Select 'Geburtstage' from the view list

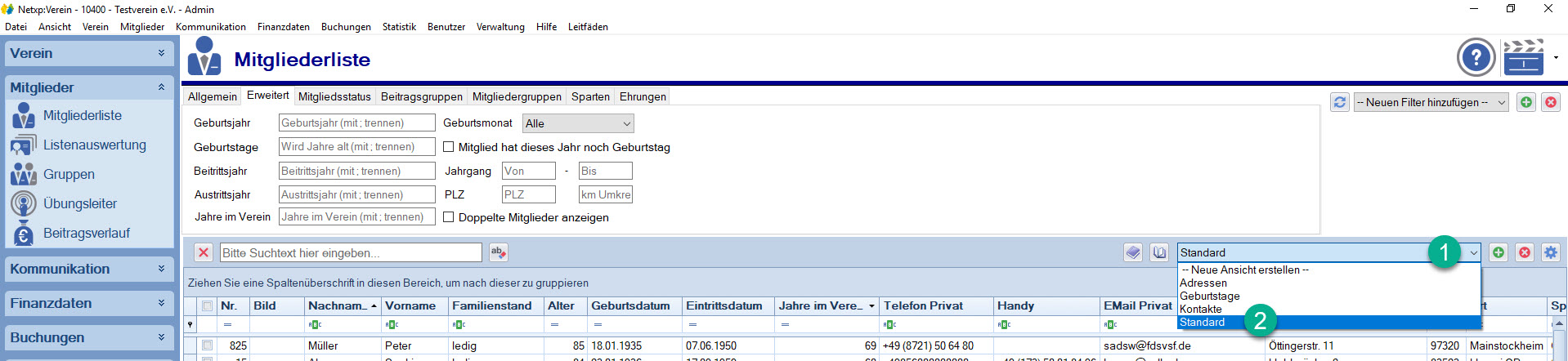(x=1209, y=296)
